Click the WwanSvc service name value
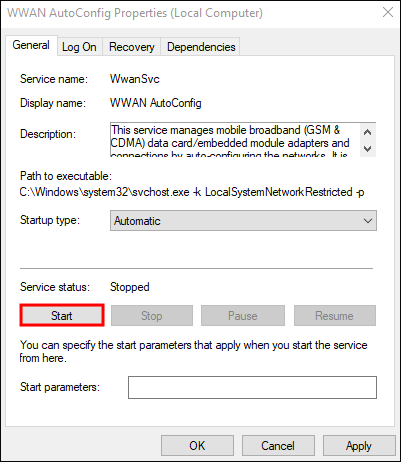Viewport: 401px width, 462px height. (135, 79)
